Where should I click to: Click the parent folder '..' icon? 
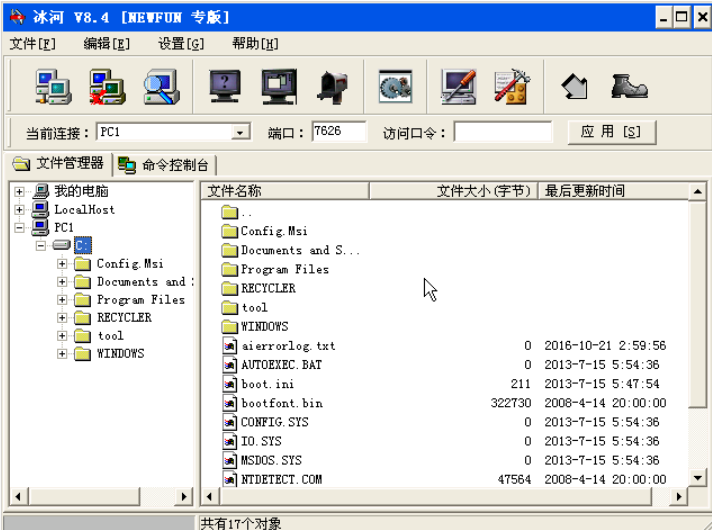tap(230, 212)
